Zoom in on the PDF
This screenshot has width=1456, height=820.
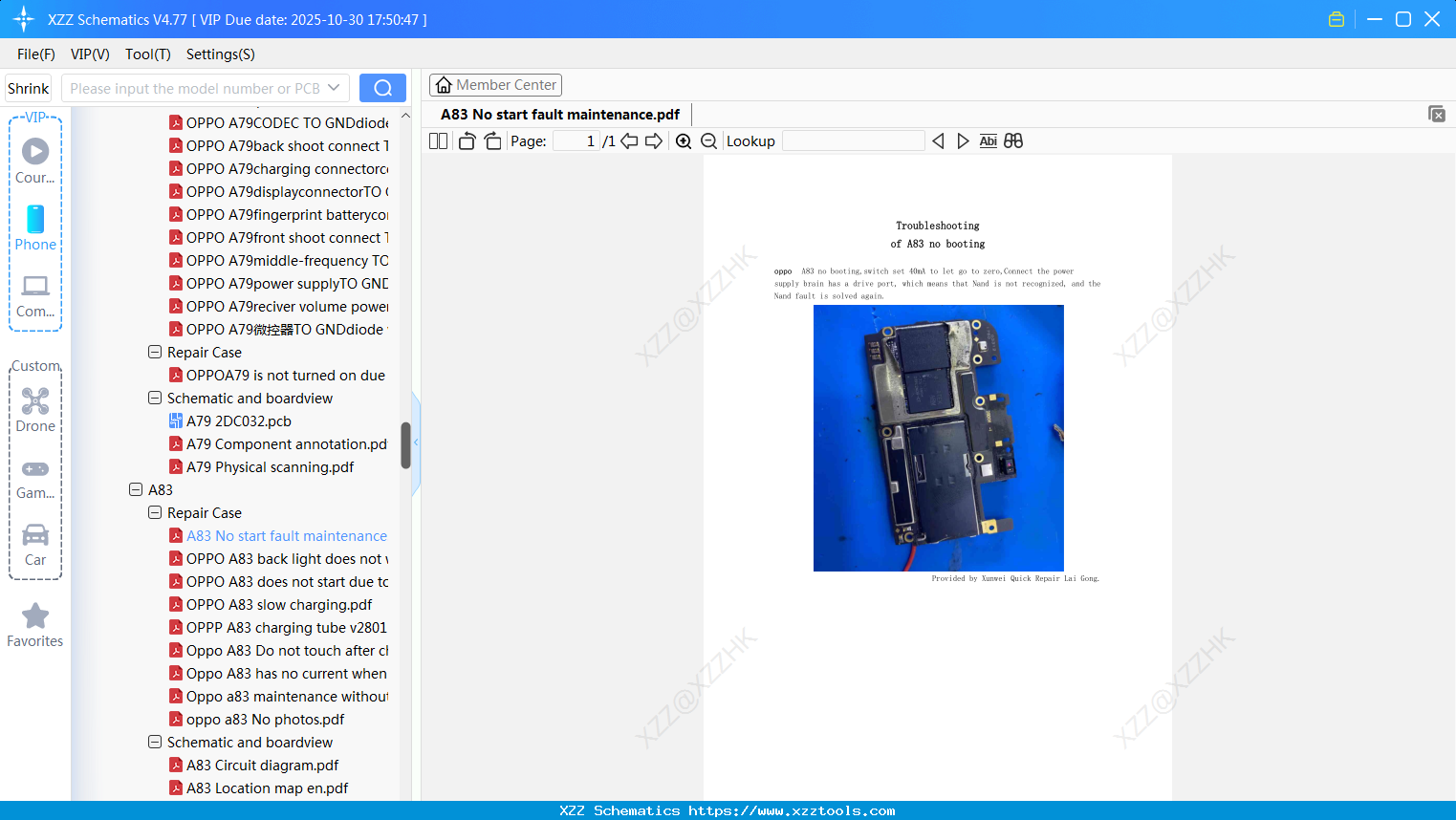click(x=684, y=141)
